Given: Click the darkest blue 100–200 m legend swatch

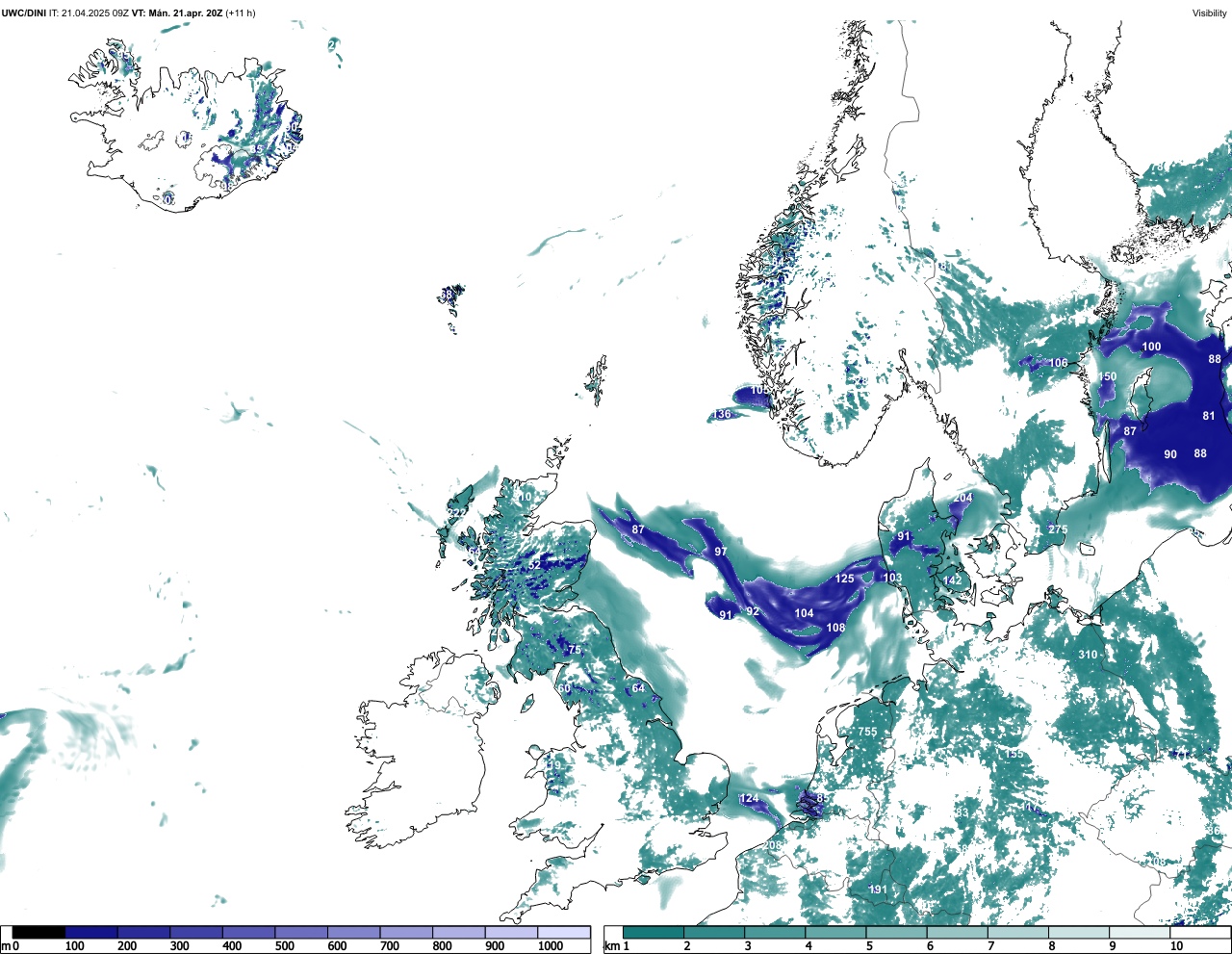Looking at the screenshot, I should pyautogui.click(x=91, y=932).
